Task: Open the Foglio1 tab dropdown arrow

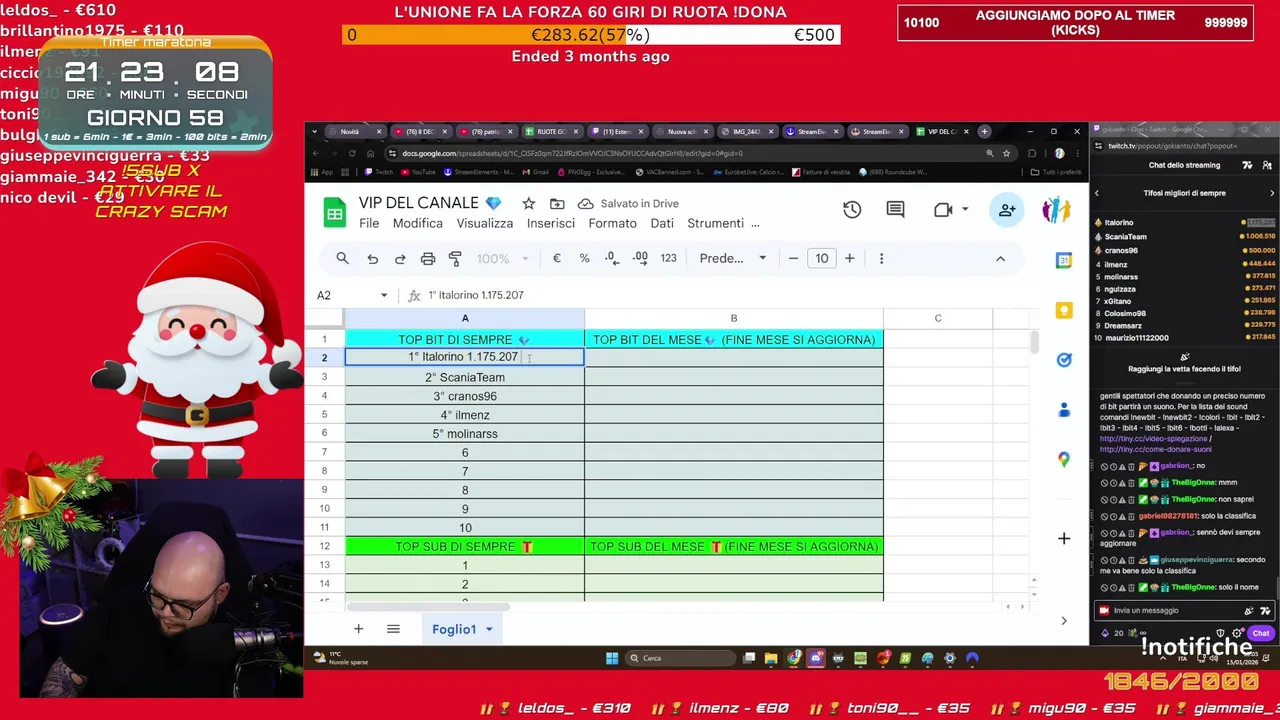Action: click(489, 629)
